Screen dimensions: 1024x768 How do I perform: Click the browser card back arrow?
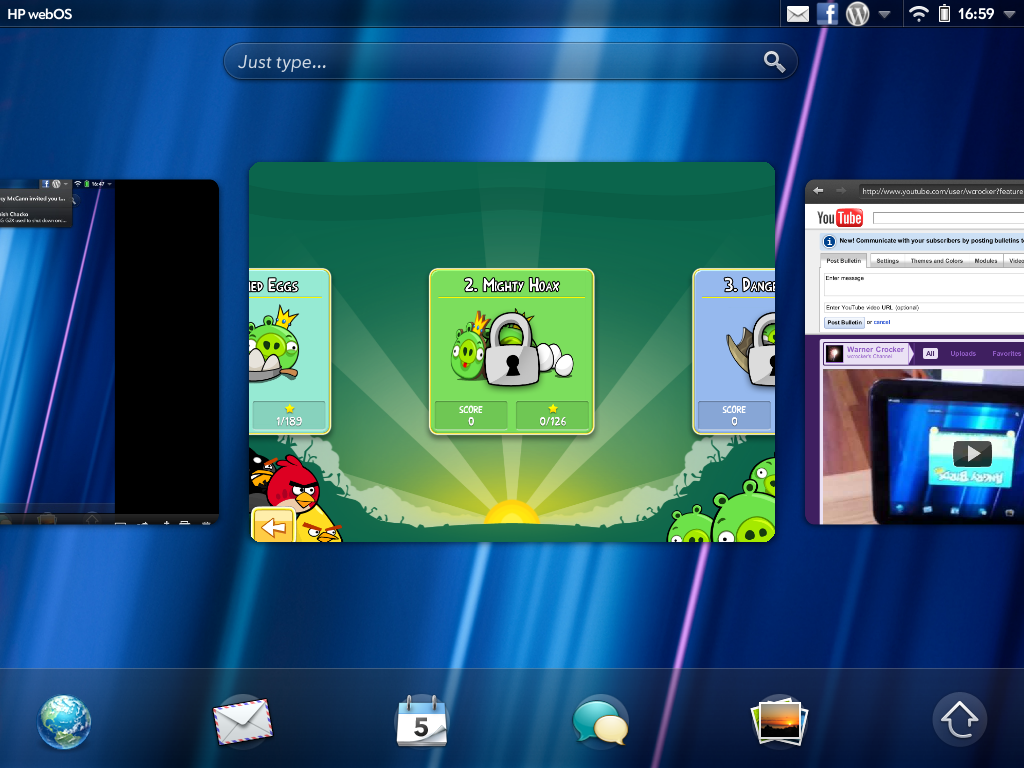pyautogui.click(x=818, y=191)
